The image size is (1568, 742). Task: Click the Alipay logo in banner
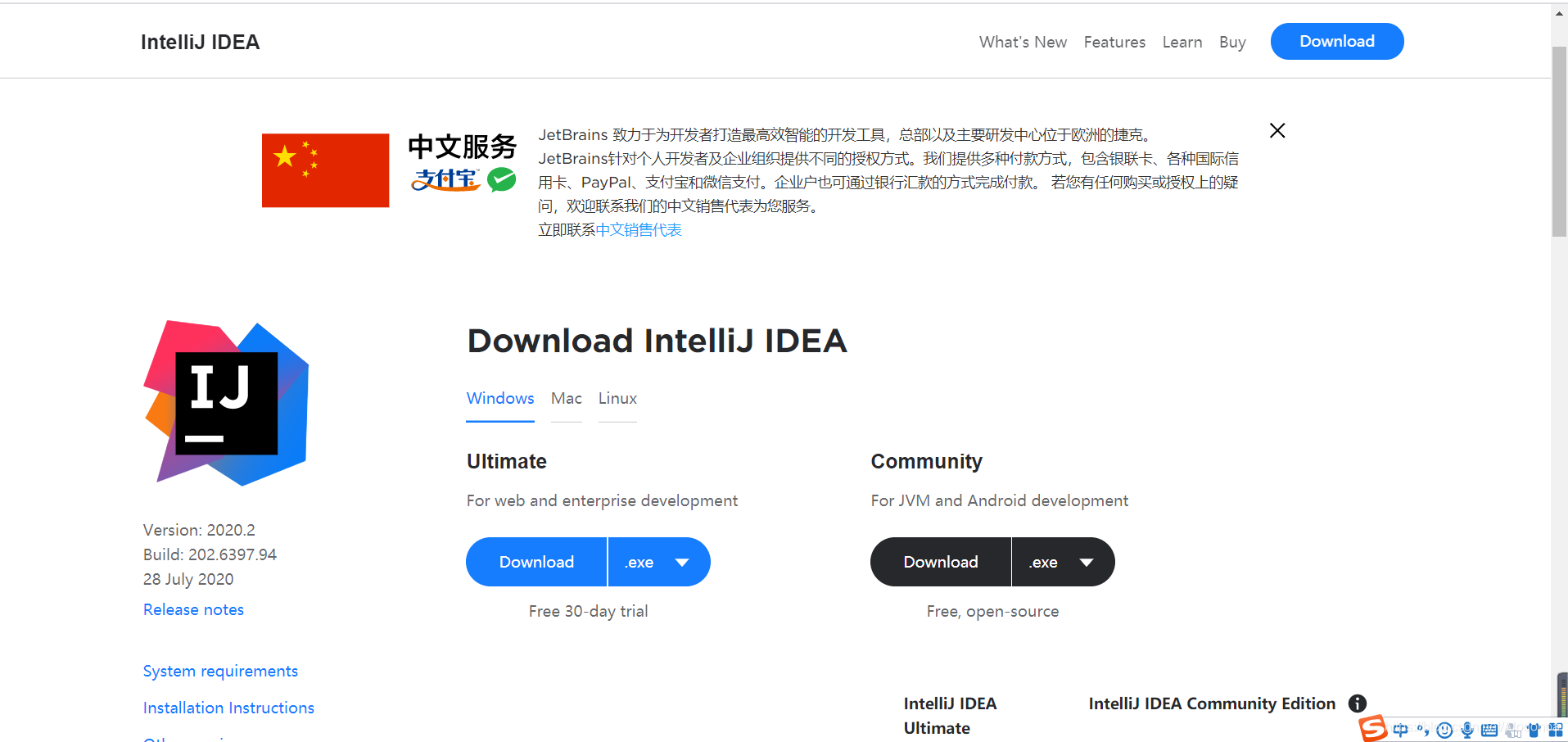[445, 179]
